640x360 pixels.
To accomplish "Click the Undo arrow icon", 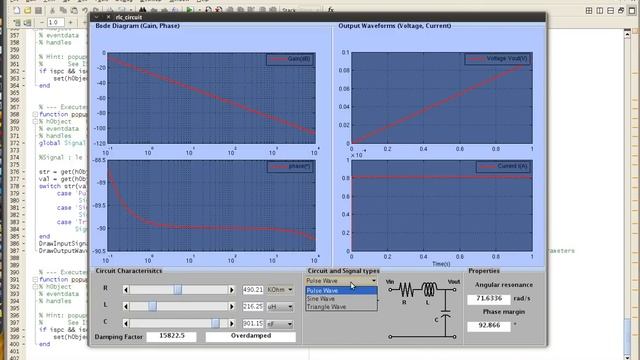I will (85, 10).
